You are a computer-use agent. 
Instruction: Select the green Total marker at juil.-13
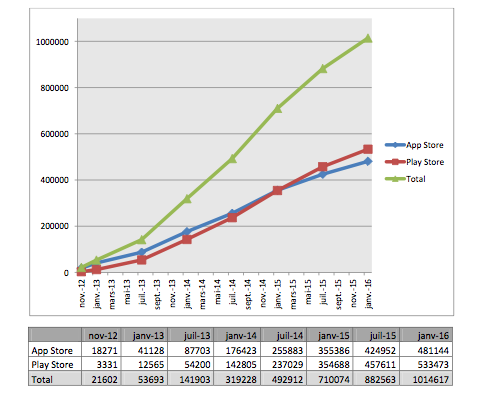pos(142,239)
